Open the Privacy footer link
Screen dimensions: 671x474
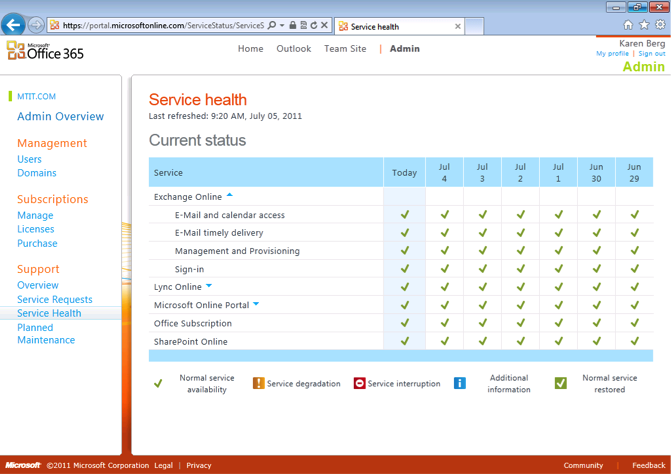coord(199,465)
